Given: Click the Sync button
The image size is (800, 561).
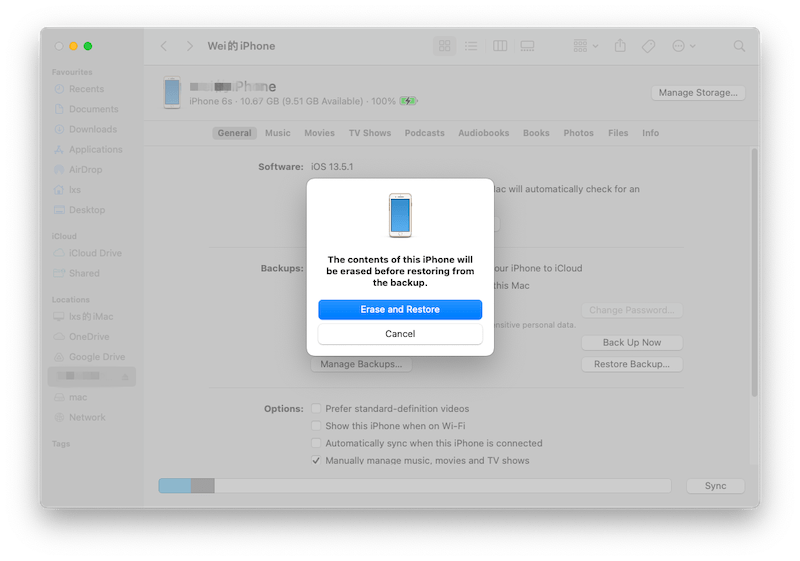Looking at the screenshot, I should (715, 486).
